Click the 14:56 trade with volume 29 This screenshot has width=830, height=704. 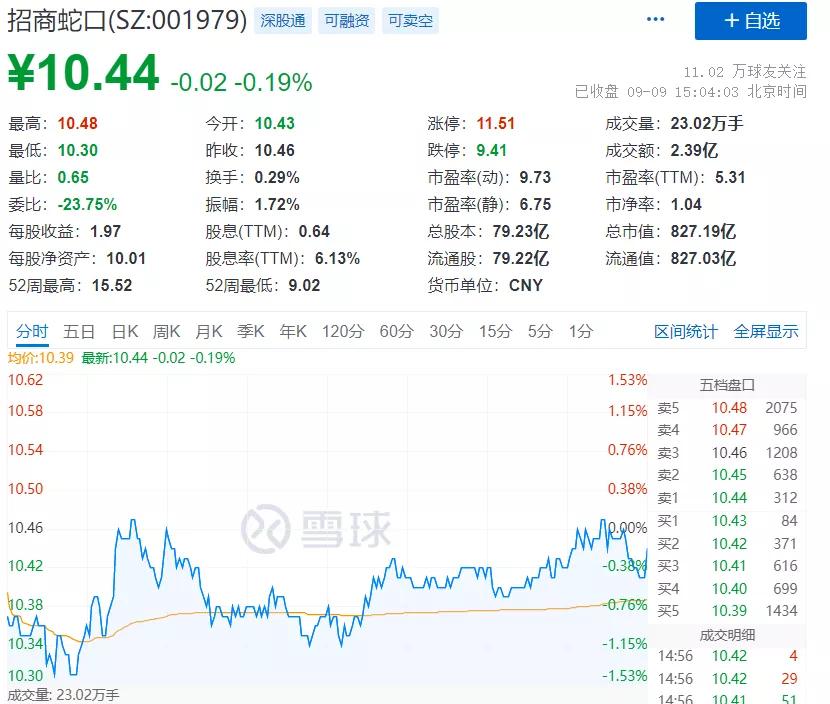[x=727, y=679]
